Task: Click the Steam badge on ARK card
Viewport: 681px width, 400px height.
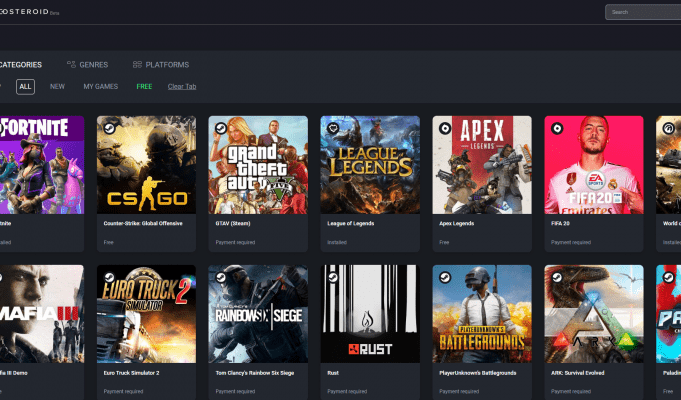Action: point(557,278)
